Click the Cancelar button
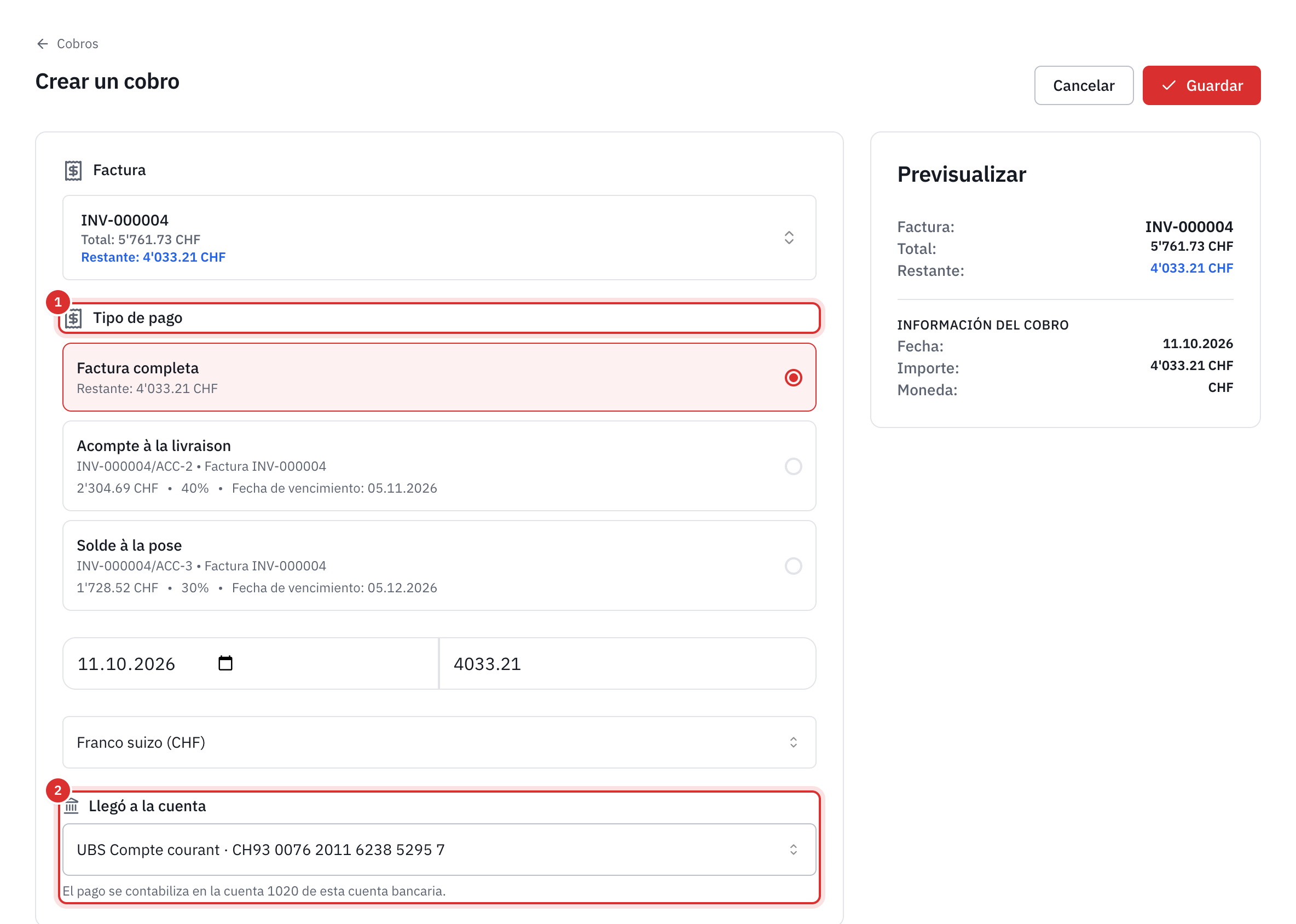 point(1083,85)
